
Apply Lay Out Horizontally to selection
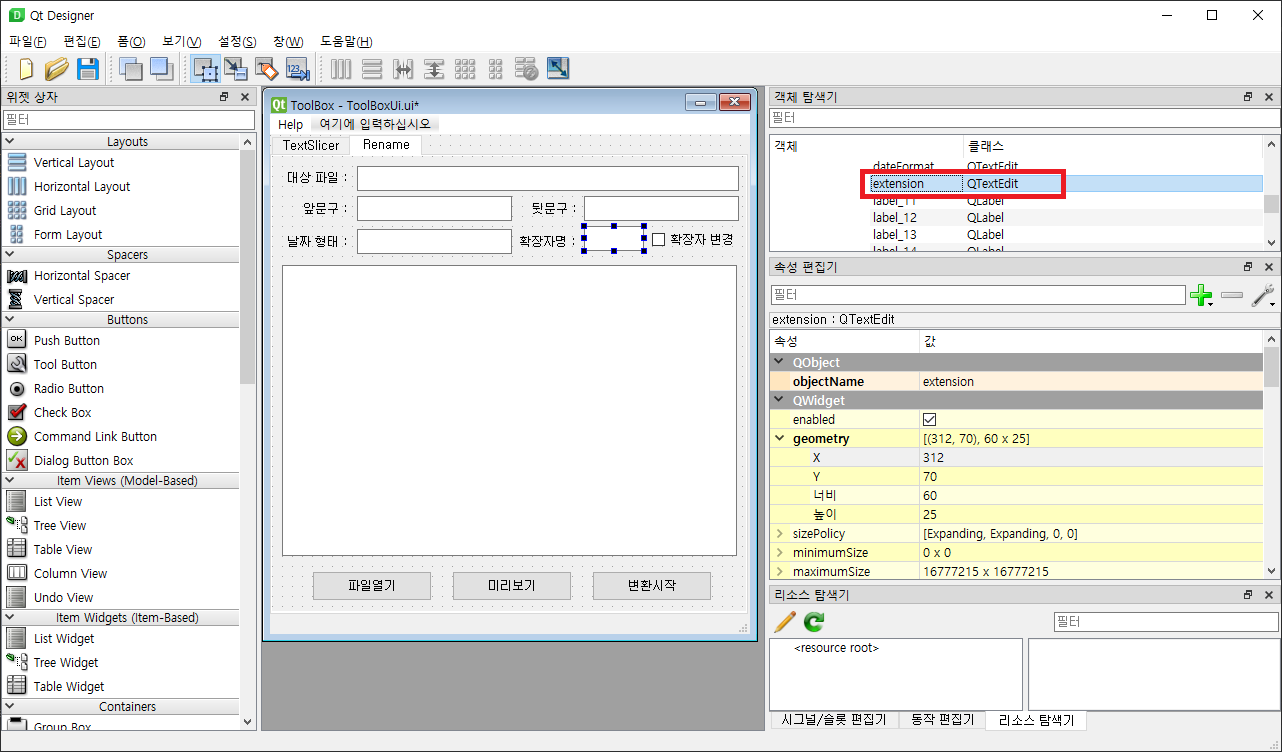point(340,68)
